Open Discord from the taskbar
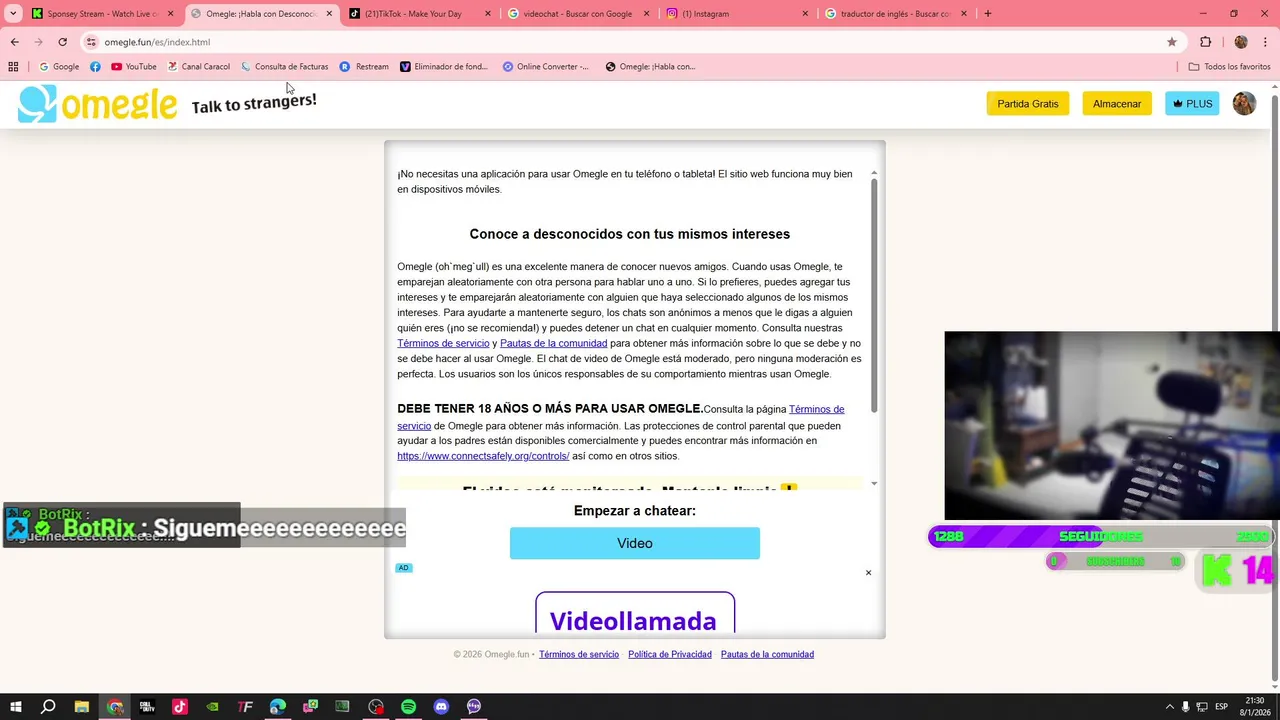Image resolution: width=1280 pixels, height=720 pixels. pyautogui.click(x=441, y=707)
